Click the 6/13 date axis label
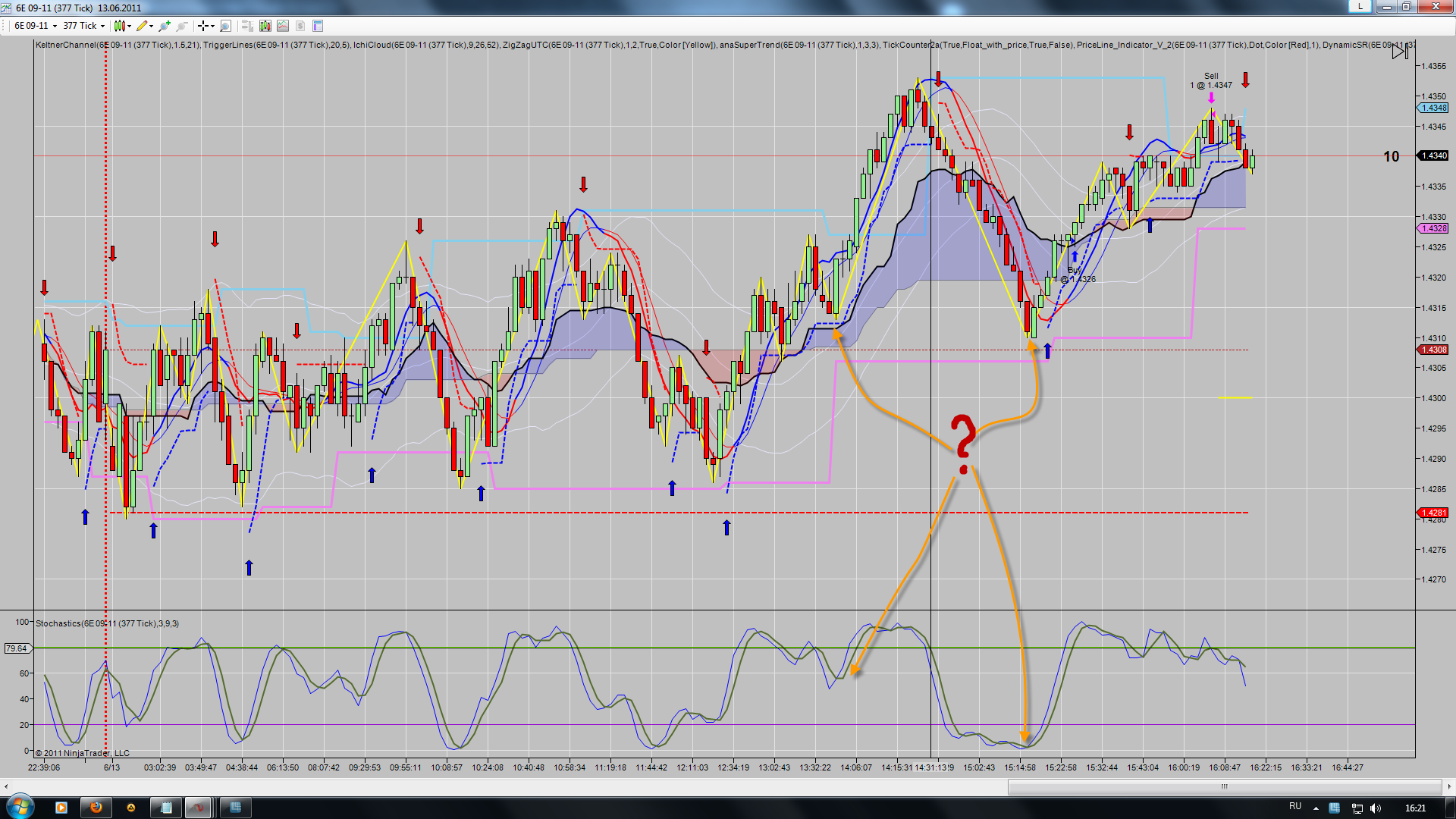 [111, 767]
